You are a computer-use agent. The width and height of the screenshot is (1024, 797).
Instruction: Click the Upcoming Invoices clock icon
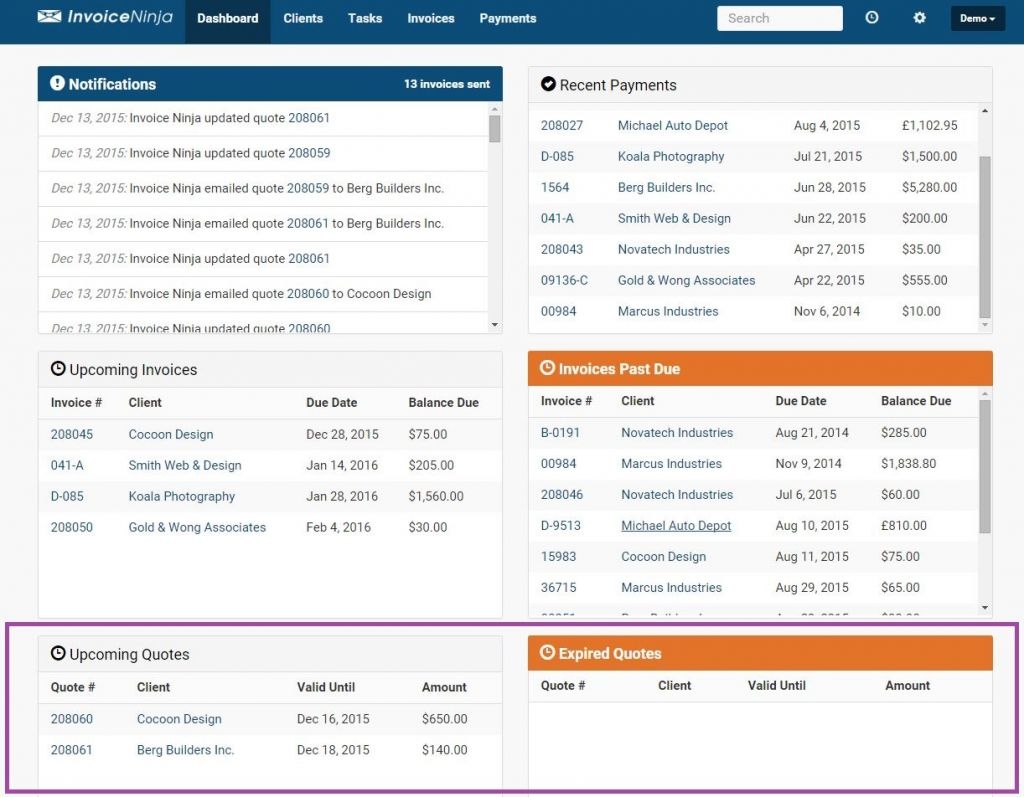[x=58, y=368]
